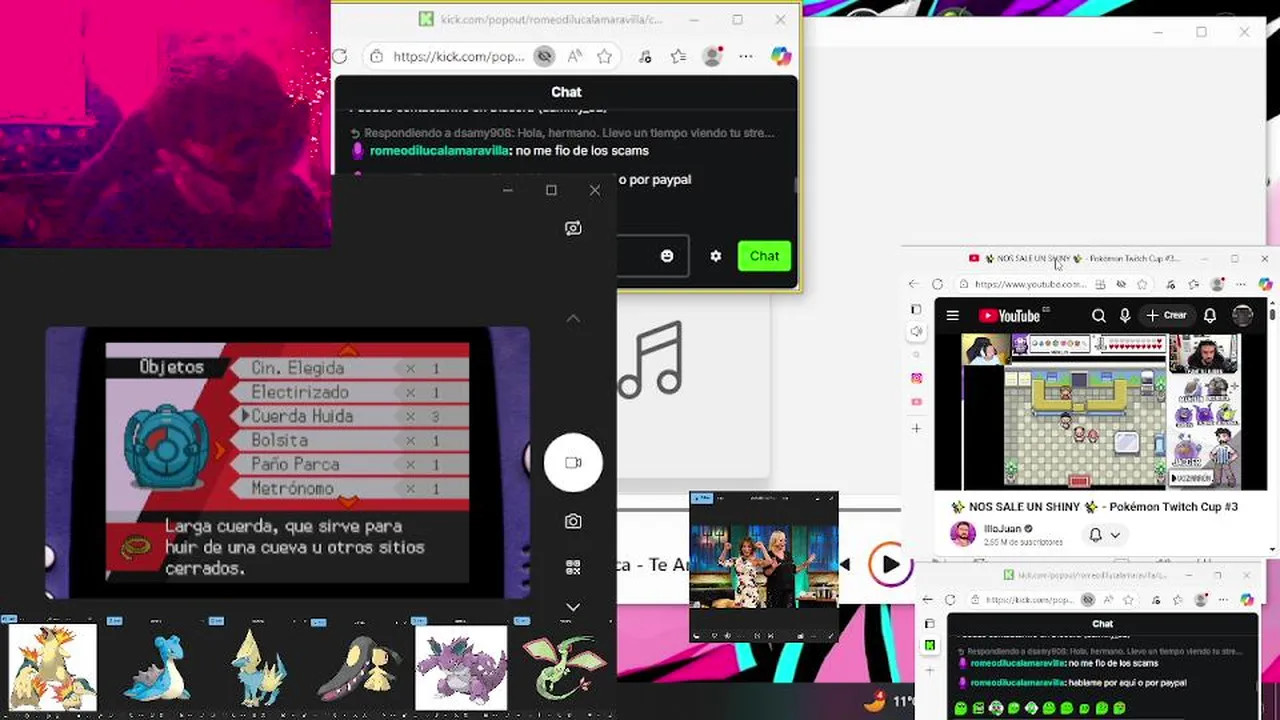The width and height of the screenshot is (1280, 720).
Task: Click the YouTube Crear button
Action: [1166, 316]
